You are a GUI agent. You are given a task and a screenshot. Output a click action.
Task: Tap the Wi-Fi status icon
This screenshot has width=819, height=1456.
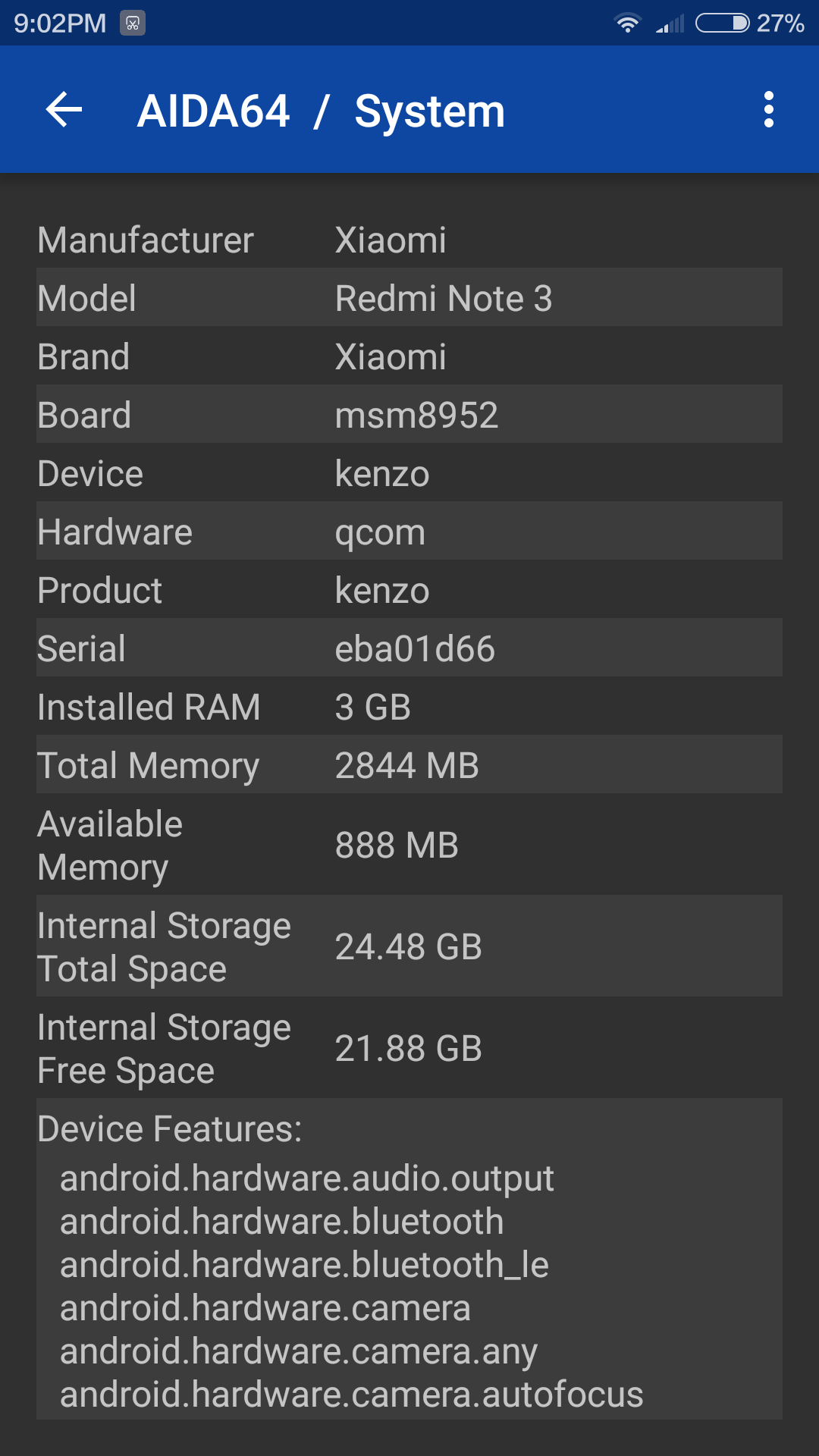pyautogui.click(x=628, y=24)
